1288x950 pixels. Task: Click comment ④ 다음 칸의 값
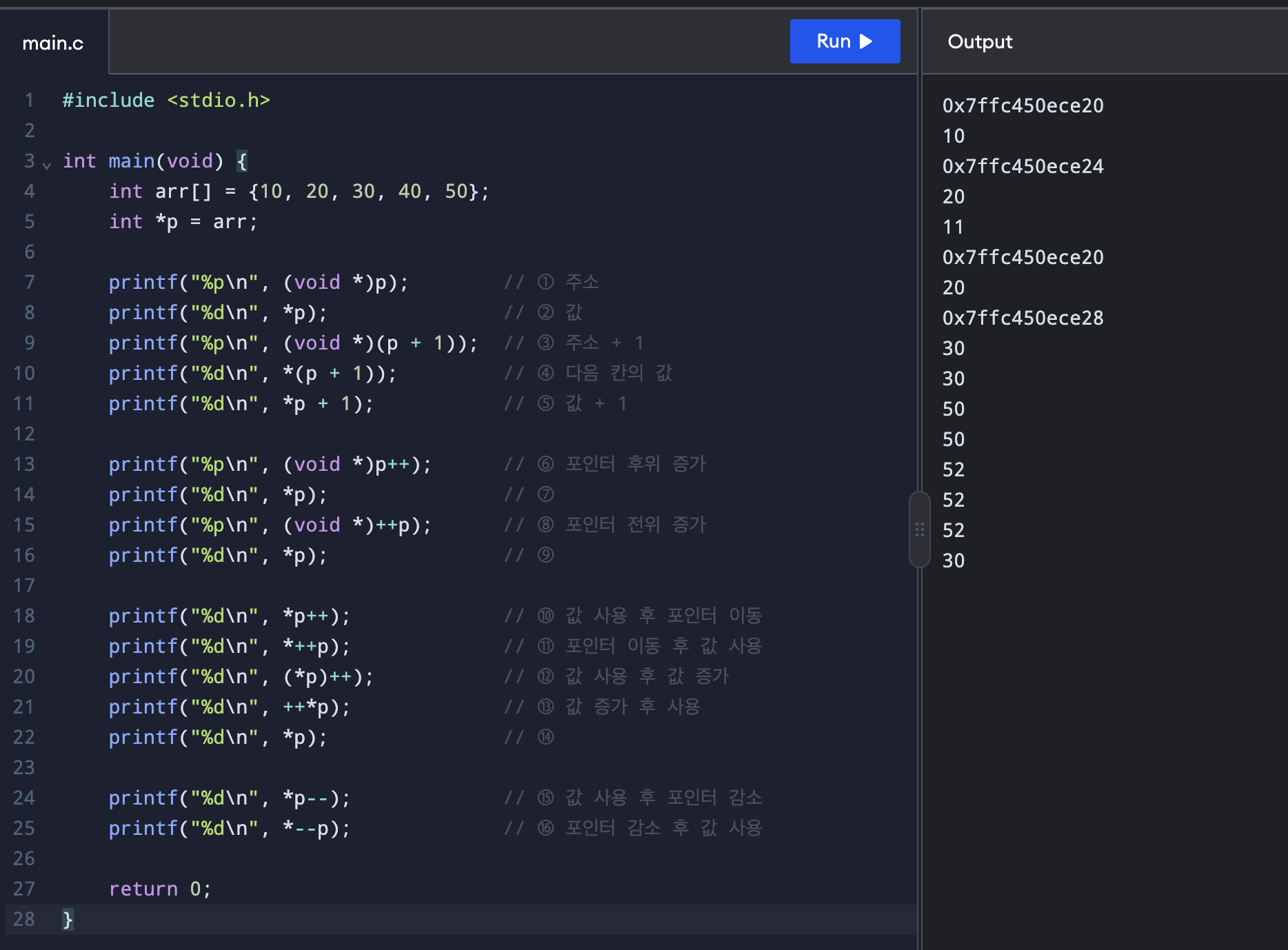click(588, 373)
